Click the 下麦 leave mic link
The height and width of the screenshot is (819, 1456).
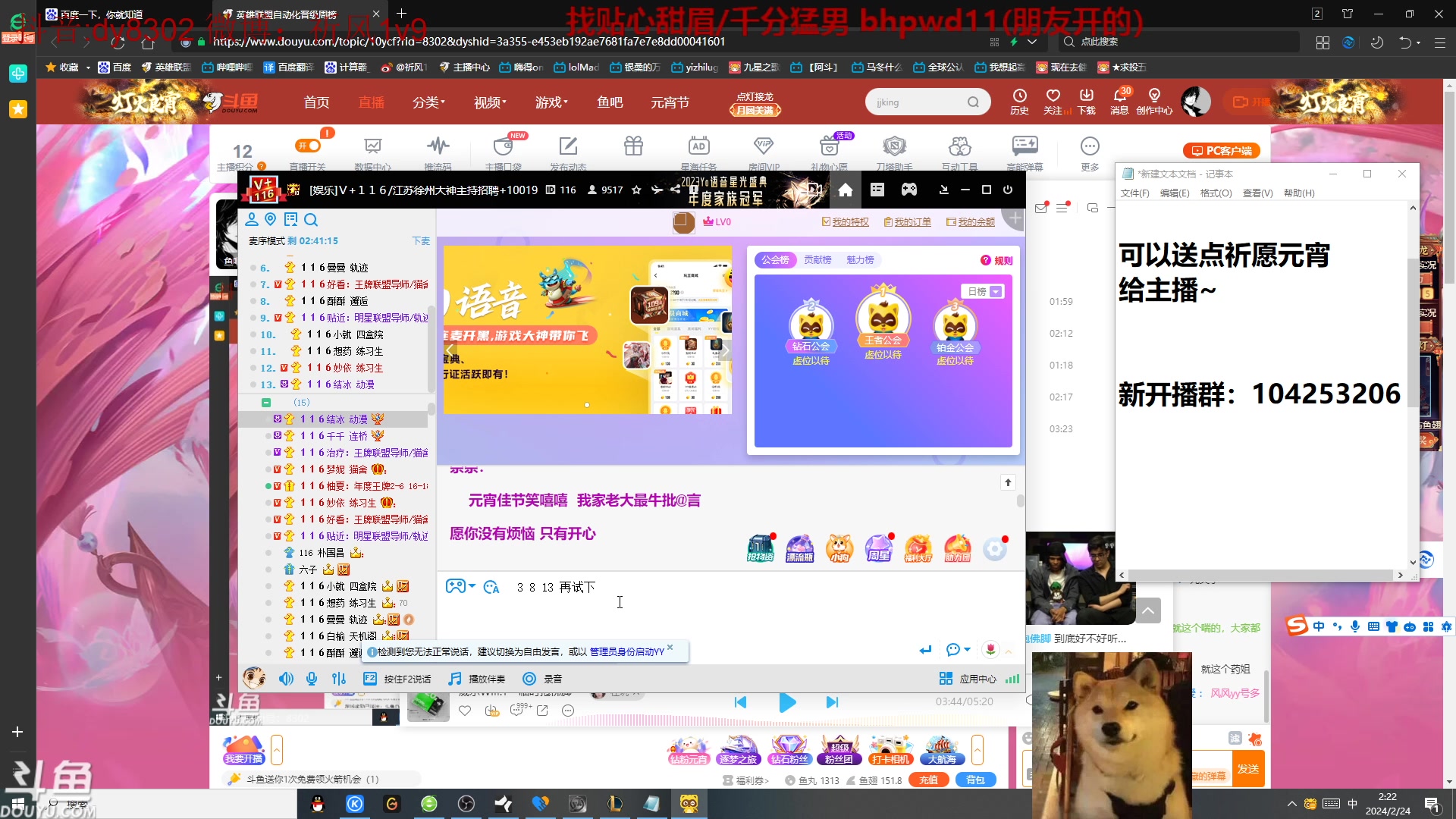[x=421, y=241]
